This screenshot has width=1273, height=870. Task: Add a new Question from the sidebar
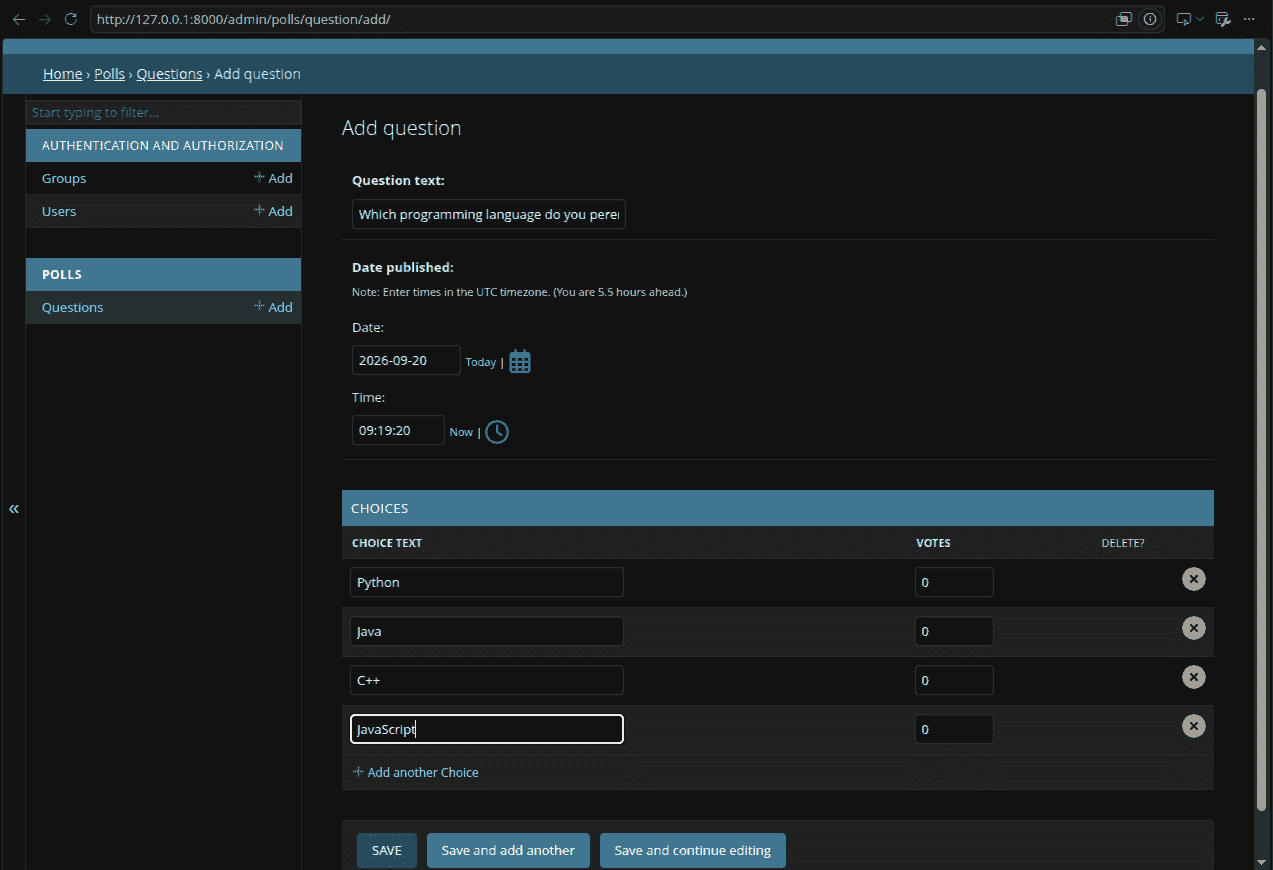pyautogui.click(x=273, y=307)
